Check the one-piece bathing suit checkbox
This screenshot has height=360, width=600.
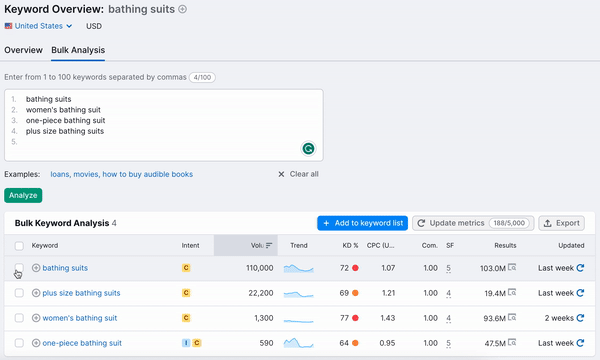(19, 343)
